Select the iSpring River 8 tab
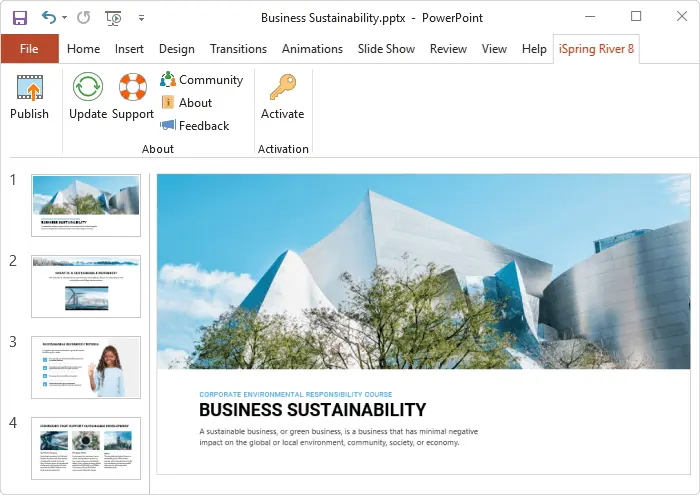The image size is (700, 495). pos(596,49)
